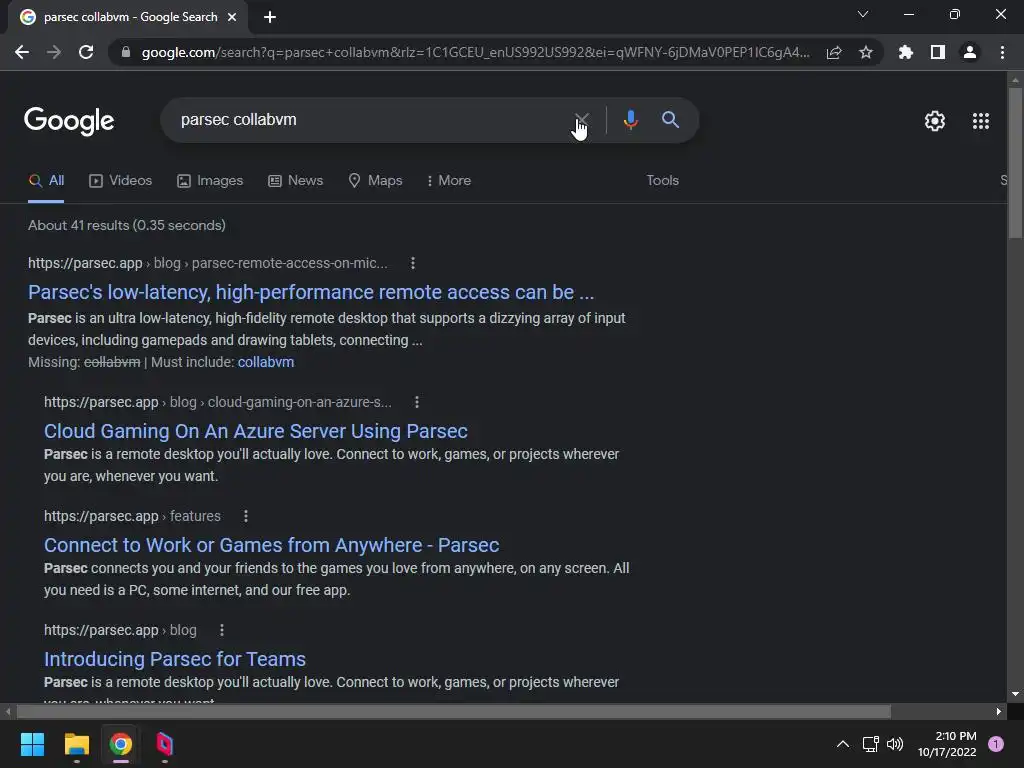Open the notification badge in the tray
The height and width of the screenshot is (768, 1024).
tap(996, 744)
